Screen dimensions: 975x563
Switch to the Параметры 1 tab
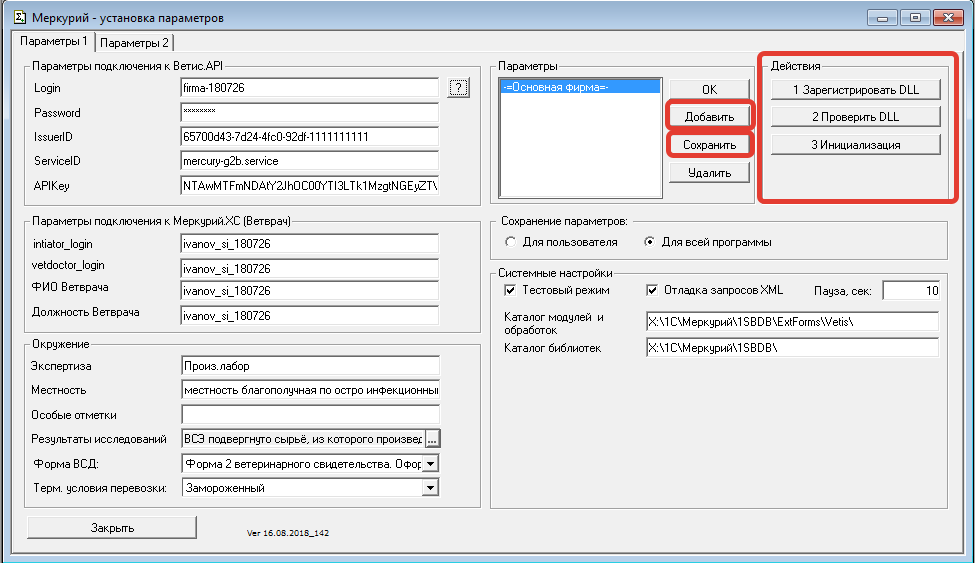click(53, 42)
